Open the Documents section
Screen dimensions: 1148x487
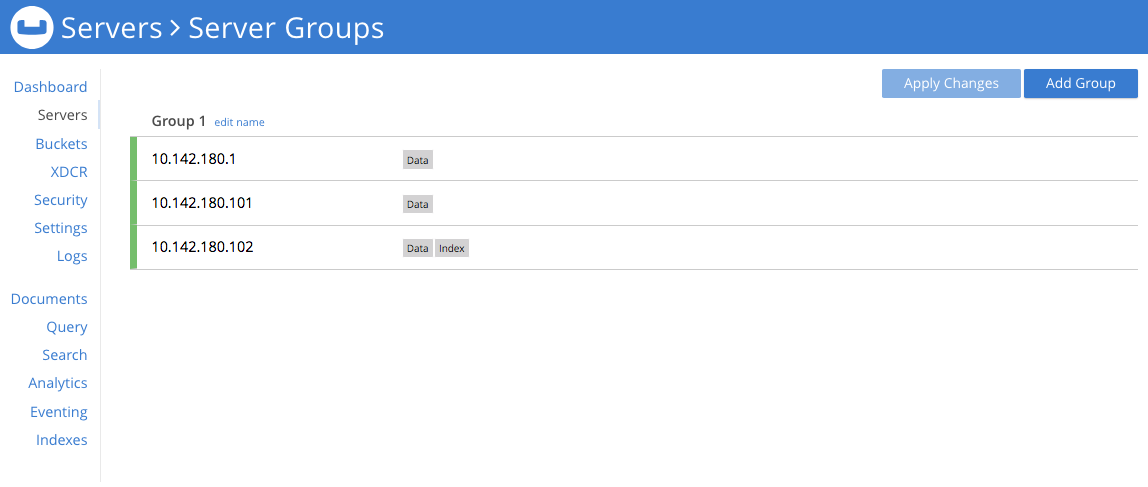(x=49, y=299)
